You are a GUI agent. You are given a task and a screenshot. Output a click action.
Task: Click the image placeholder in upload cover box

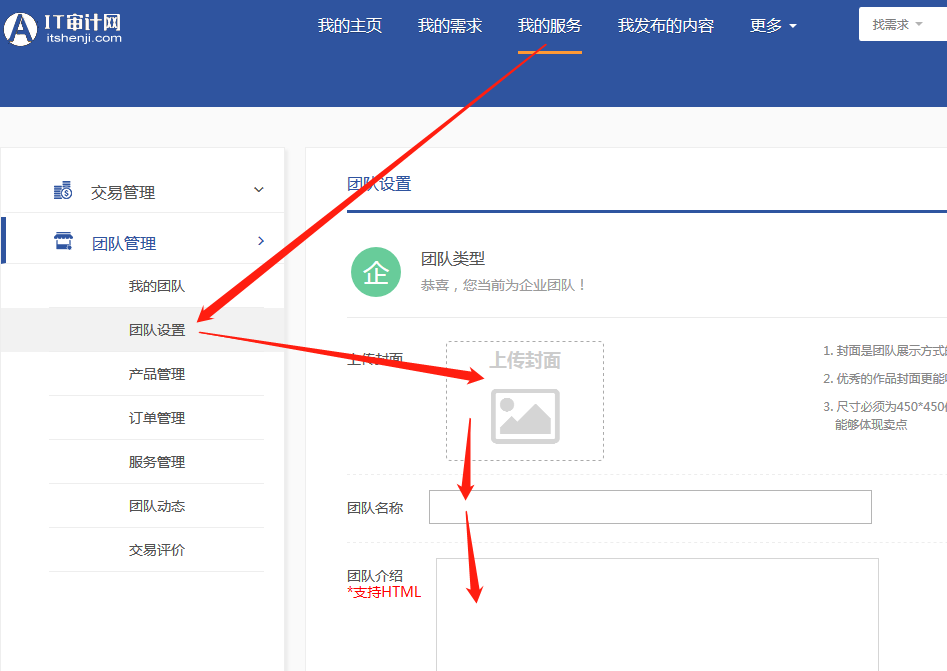[x=525, y=415]
